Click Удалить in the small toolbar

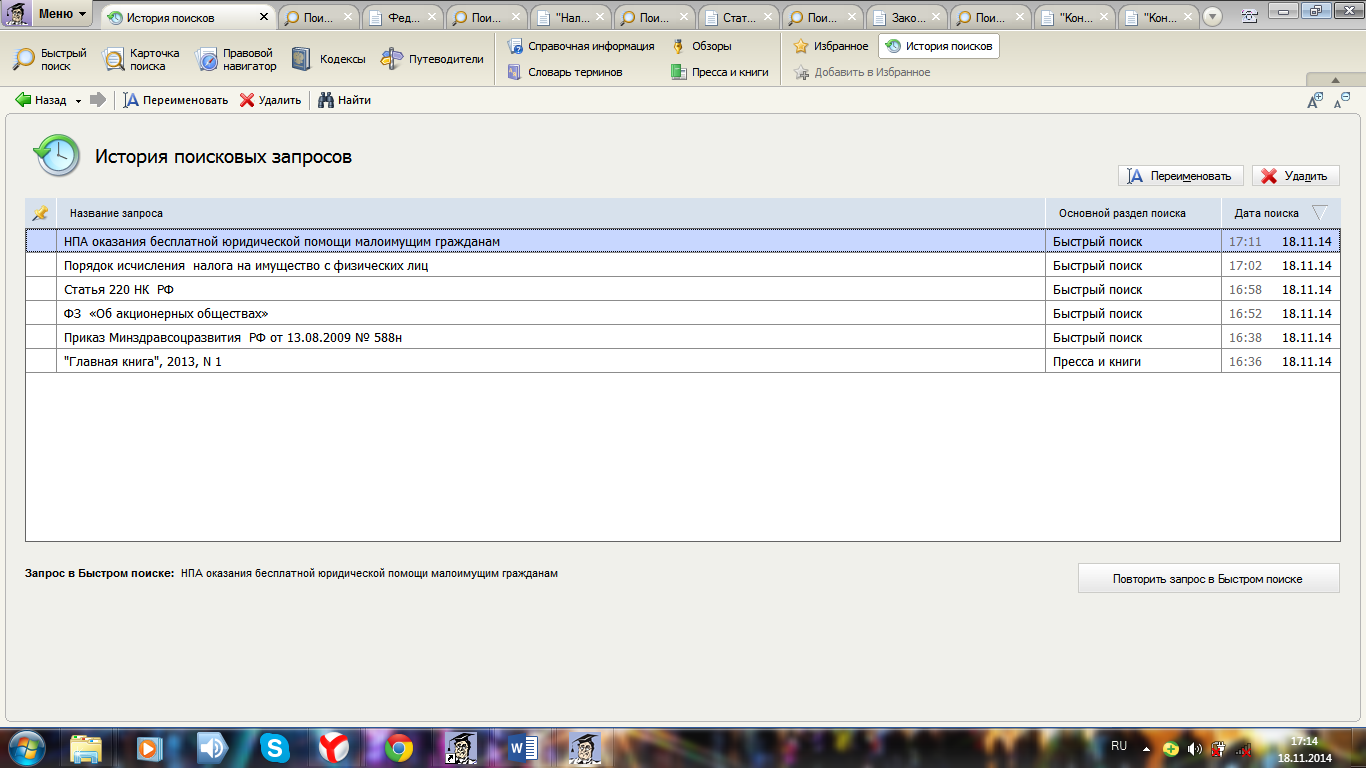click(270, 100)
